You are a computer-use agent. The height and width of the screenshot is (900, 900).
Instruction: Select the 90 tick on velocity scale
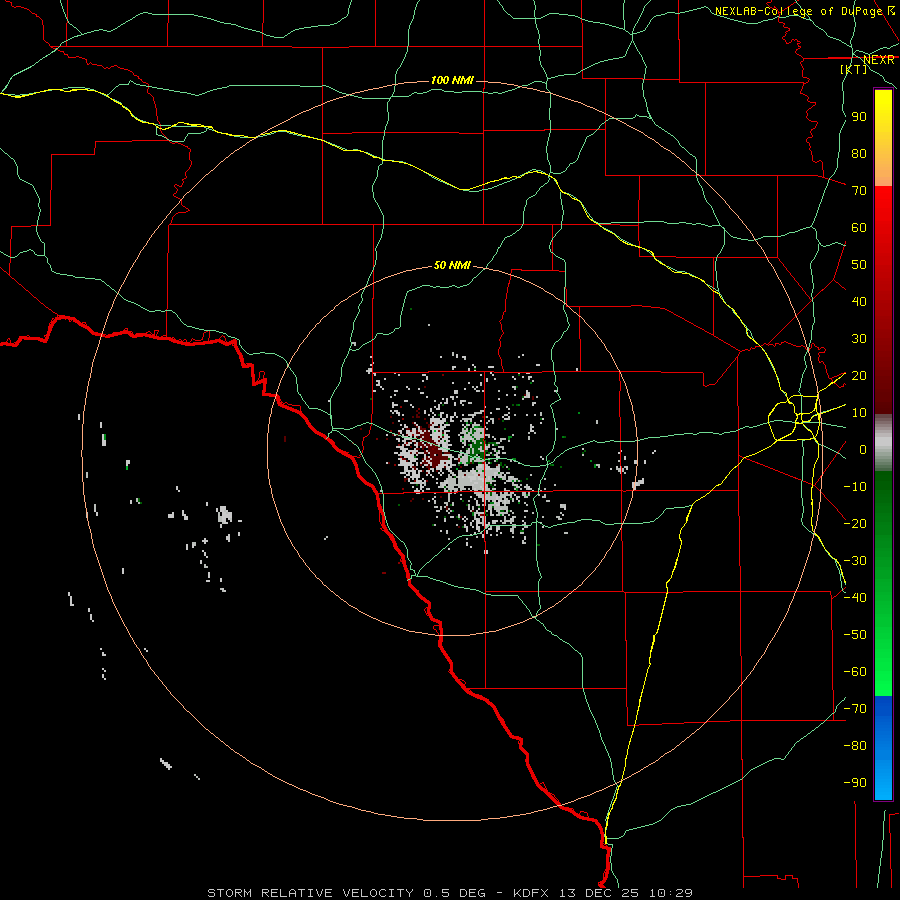(859, 117)
